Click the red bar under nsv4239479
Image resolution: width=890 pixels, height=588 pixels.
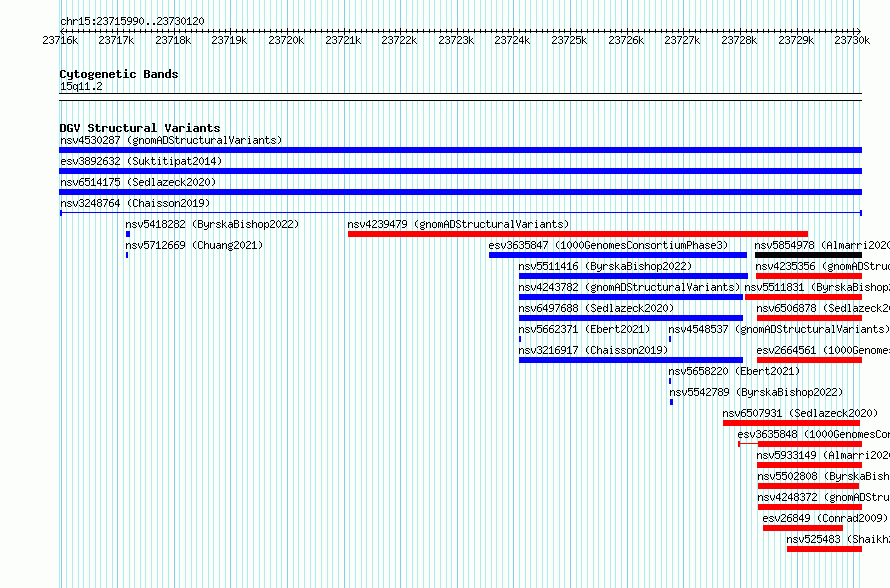coord(578,234)
